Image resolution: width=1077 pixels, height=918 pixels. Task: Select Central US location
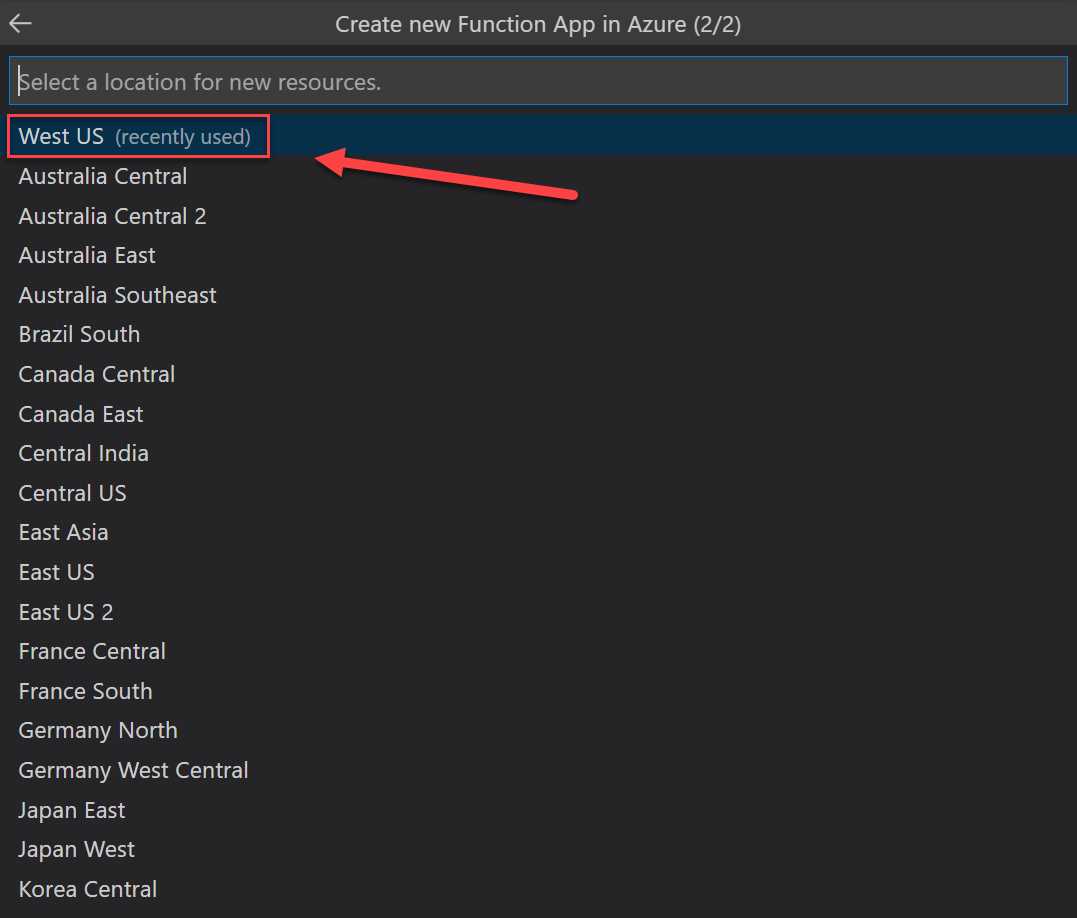coord(72,493)
